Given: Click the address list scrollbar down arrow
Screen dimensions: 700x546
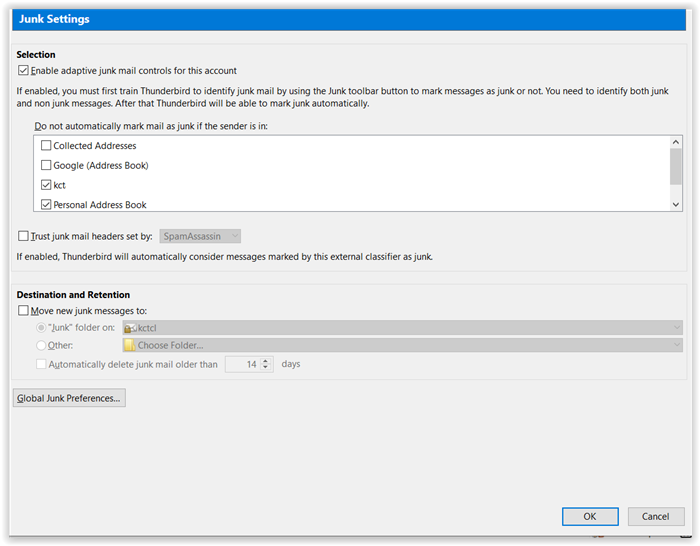Looking at the screenshot, I should click(x=676, y=204).
